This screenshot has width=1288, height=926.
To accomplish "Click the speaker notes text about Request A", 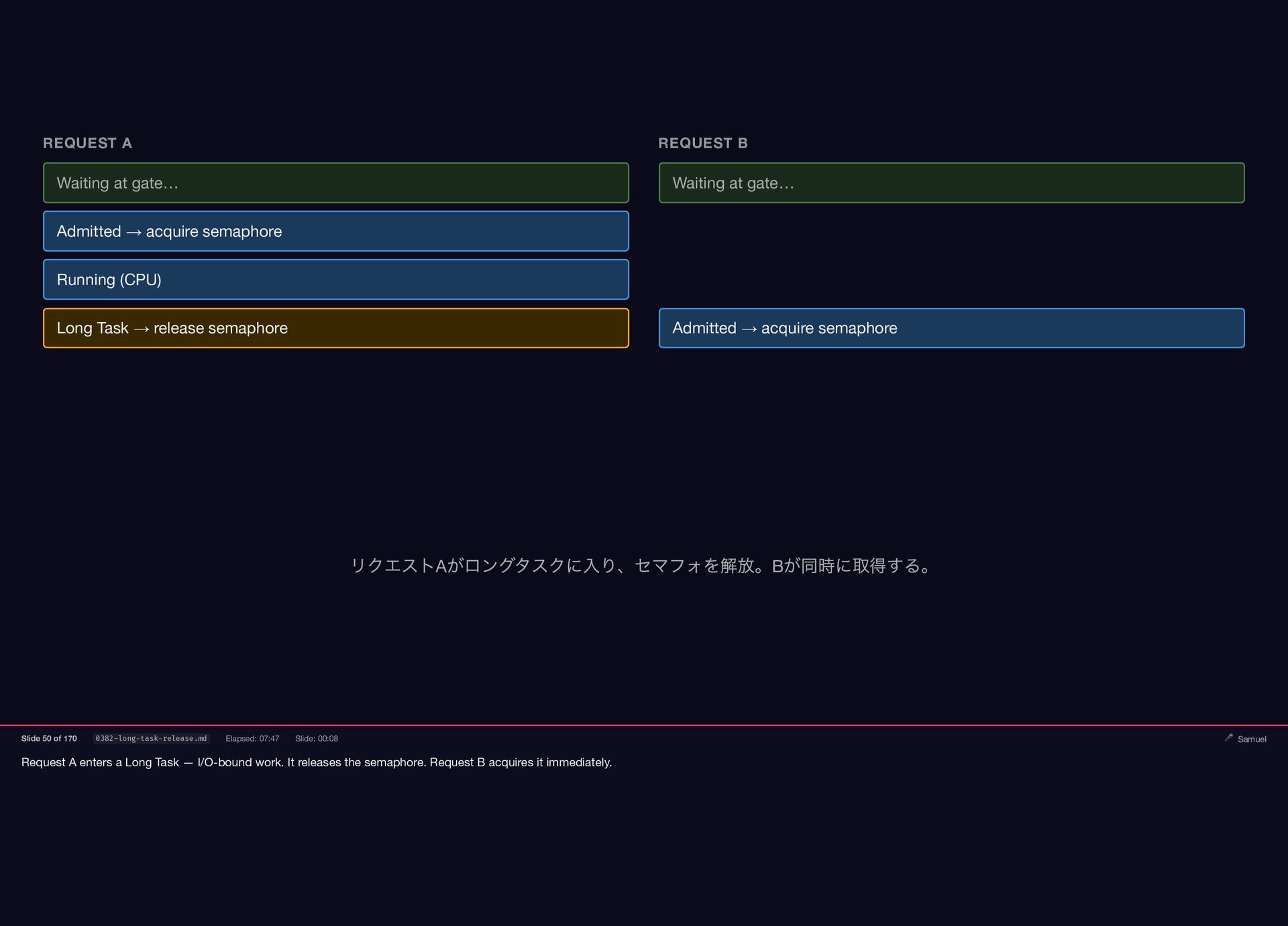I will pyautogui.click(x=317, y=762).
